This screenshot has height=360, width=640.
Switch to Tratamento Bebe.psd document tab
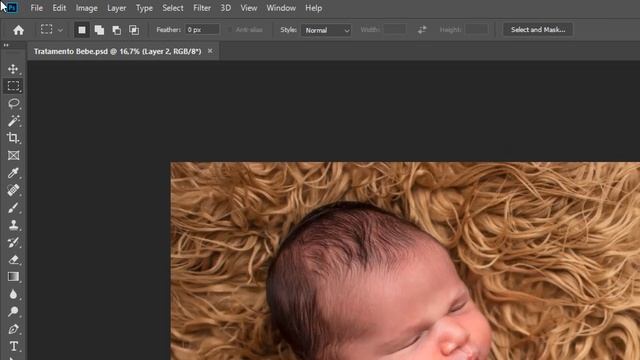(118, 51)
